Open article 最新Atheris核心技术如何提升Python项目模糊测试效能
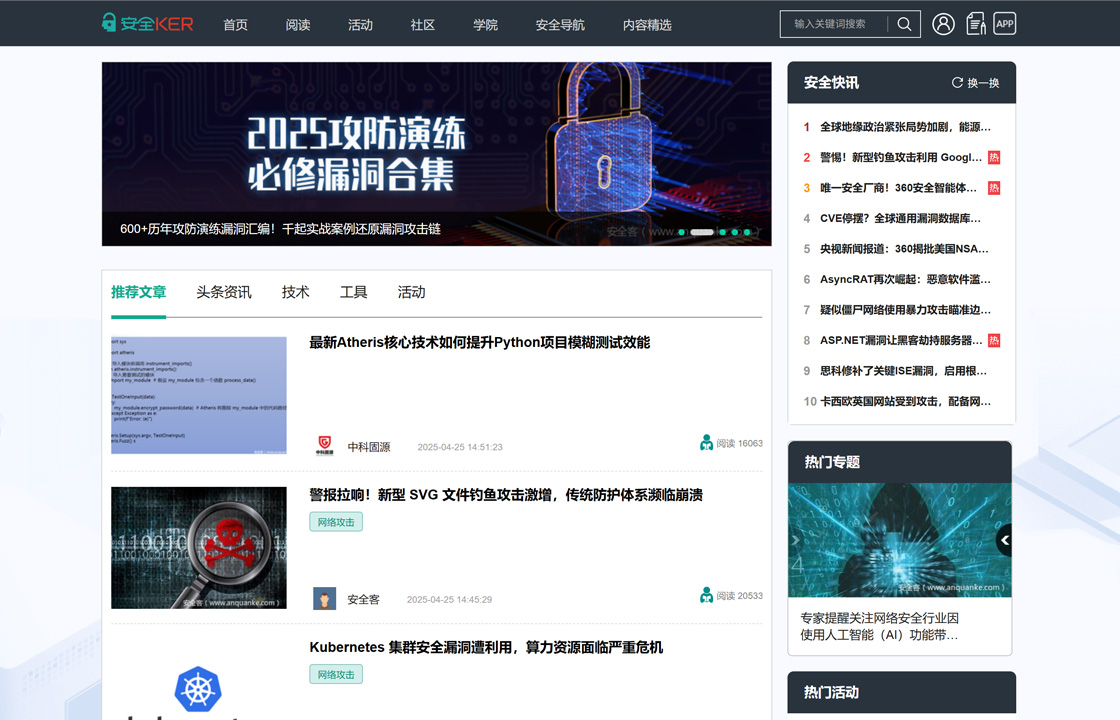1120x720 pixels. [479, 343]
